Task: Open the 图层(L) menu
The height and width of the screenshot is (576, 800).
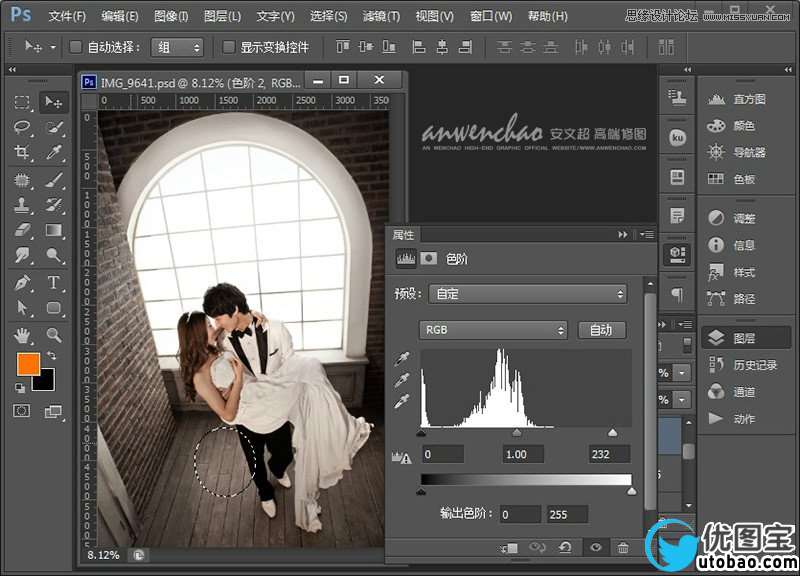Action: 222,16
